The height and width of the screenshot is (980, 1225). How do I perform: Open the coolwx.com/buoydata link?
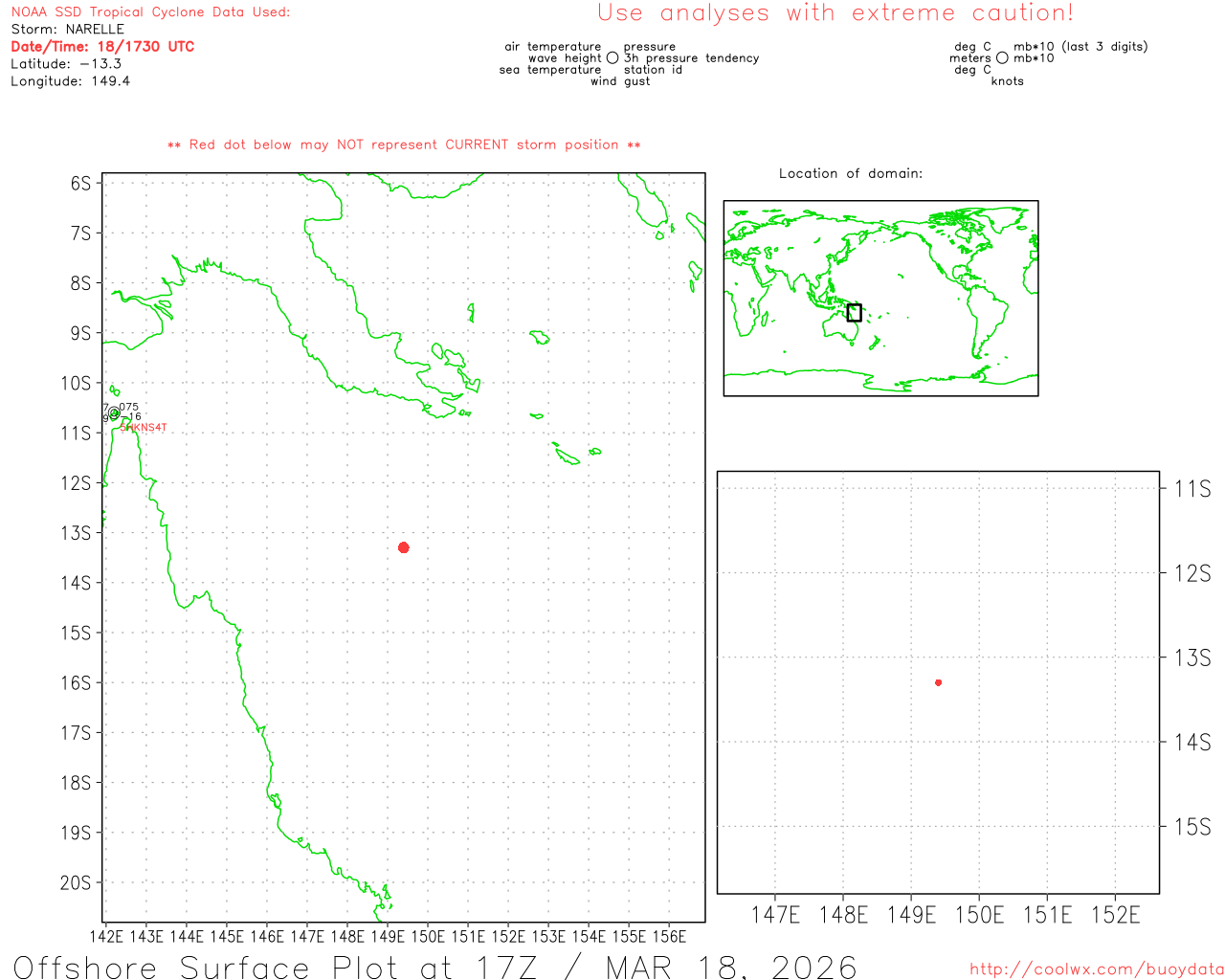click(1097, 969)
